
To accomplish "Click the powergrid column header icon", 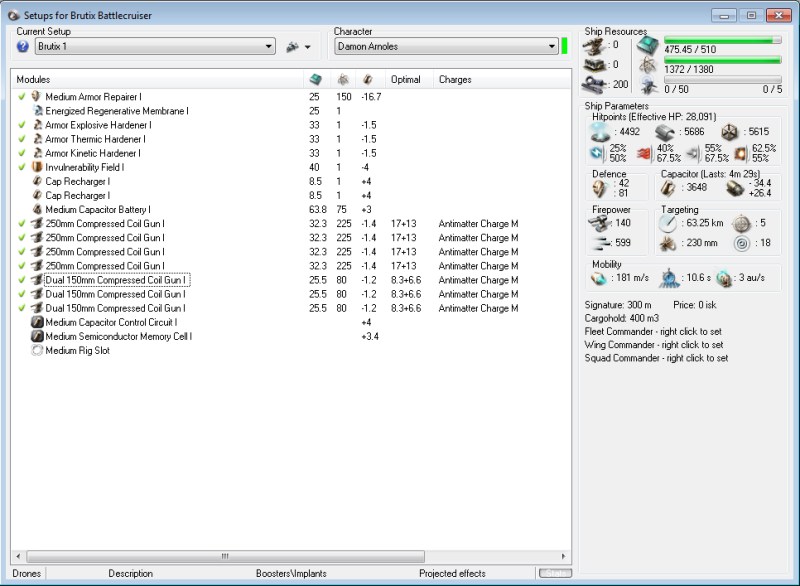I will [x=343, y=79].
